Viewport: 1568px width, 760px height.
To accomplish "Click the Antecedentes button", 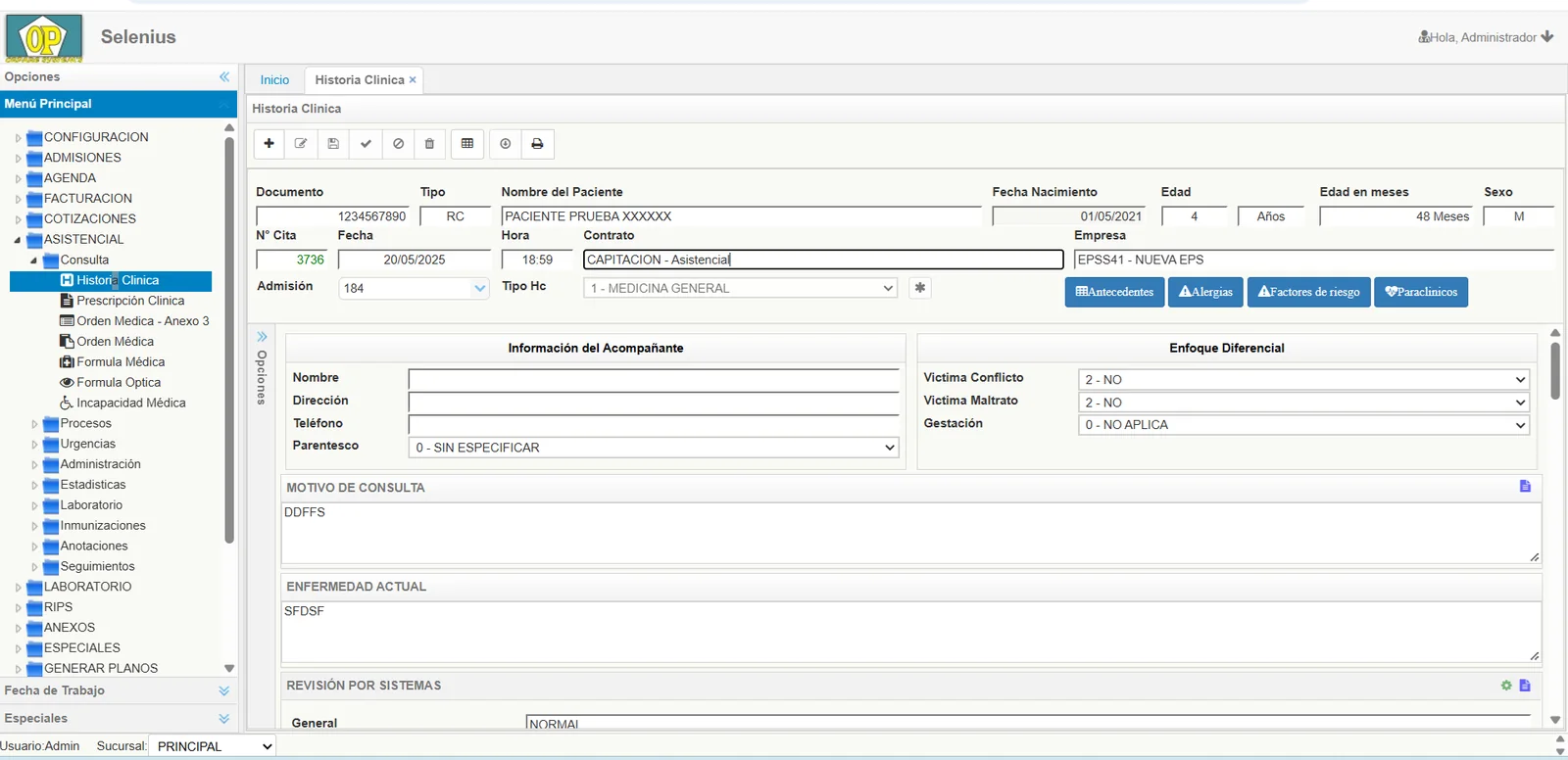I will click(x=1114, y=292).
